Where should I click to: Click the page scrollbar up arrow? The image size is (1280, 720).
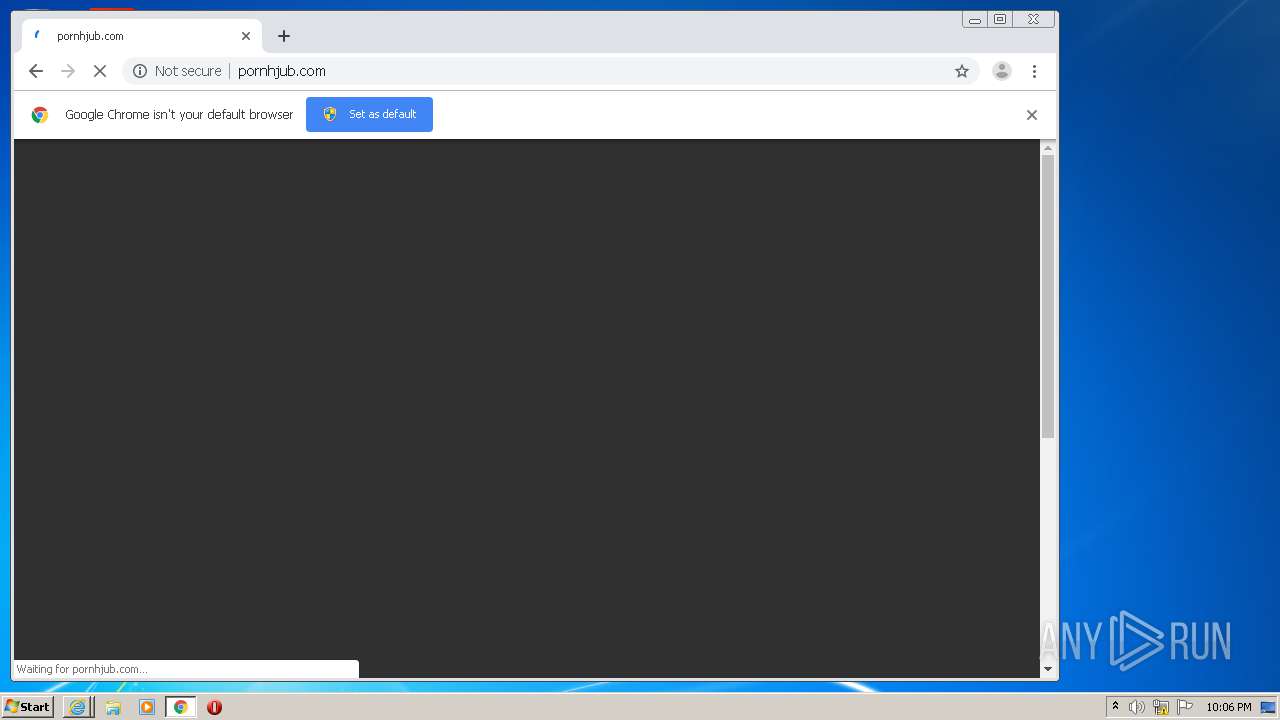1048,148
